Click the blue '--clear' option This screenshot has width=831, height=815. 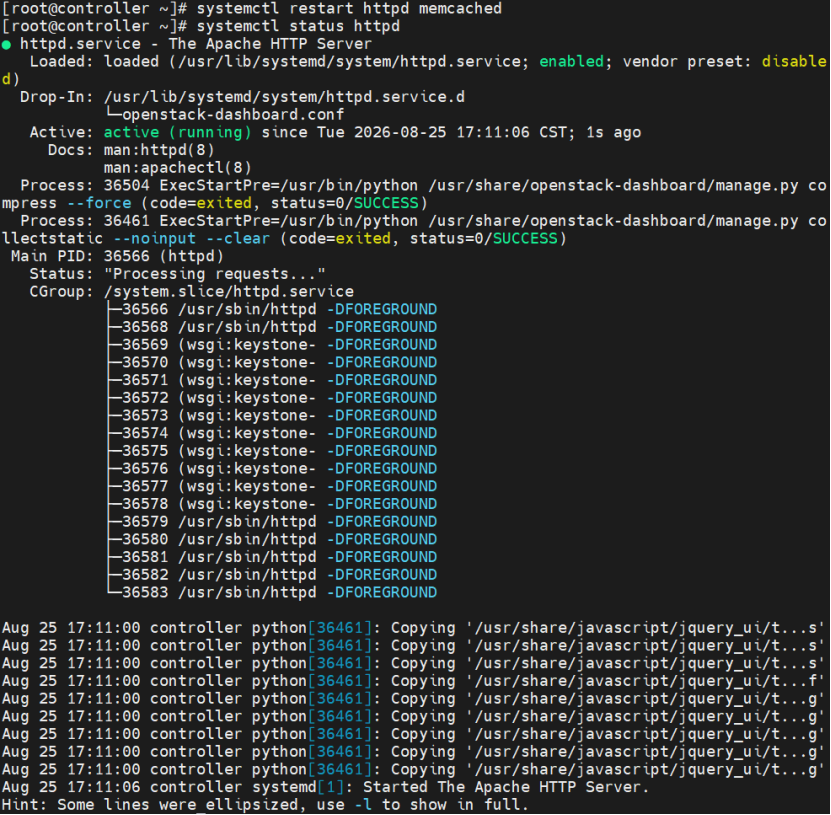pyautogui.click(x=238, y=238)
